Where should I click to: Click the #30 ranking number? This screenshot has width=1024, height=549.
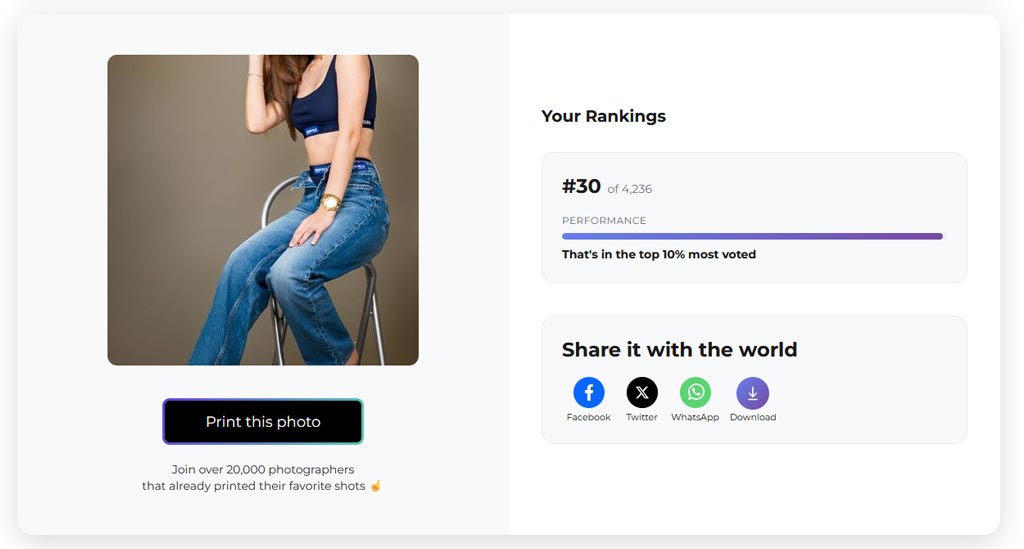[581, 186]
